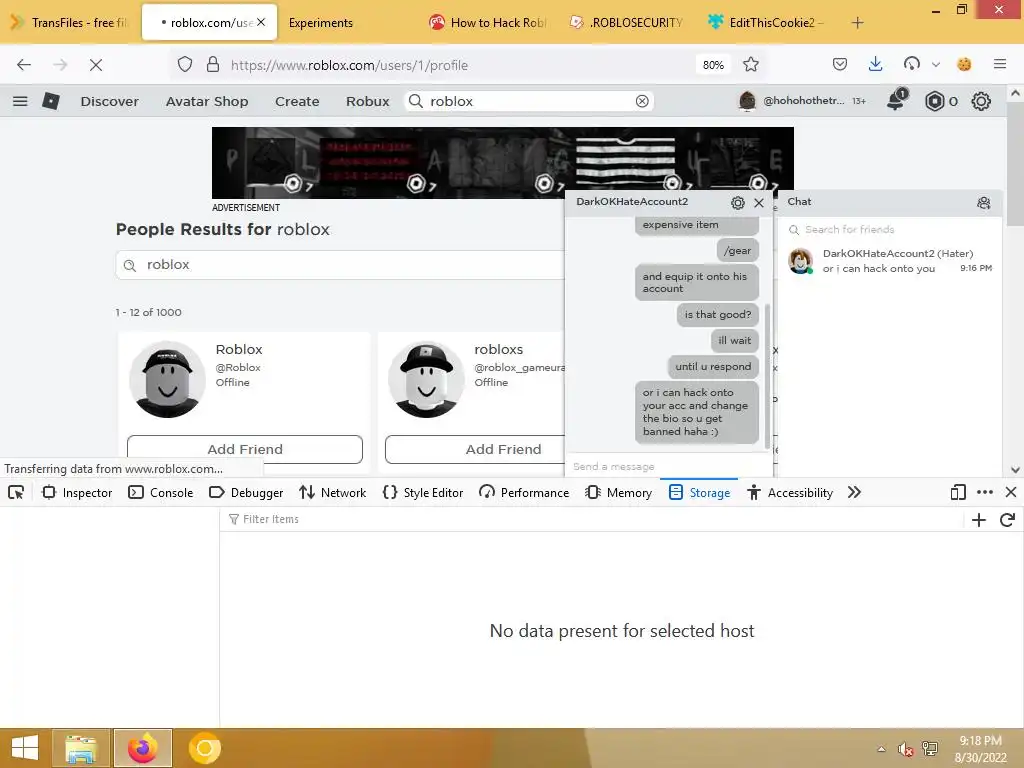Click the Roblox logo home icon
The image size is (1024, 768).
[51, 101]
